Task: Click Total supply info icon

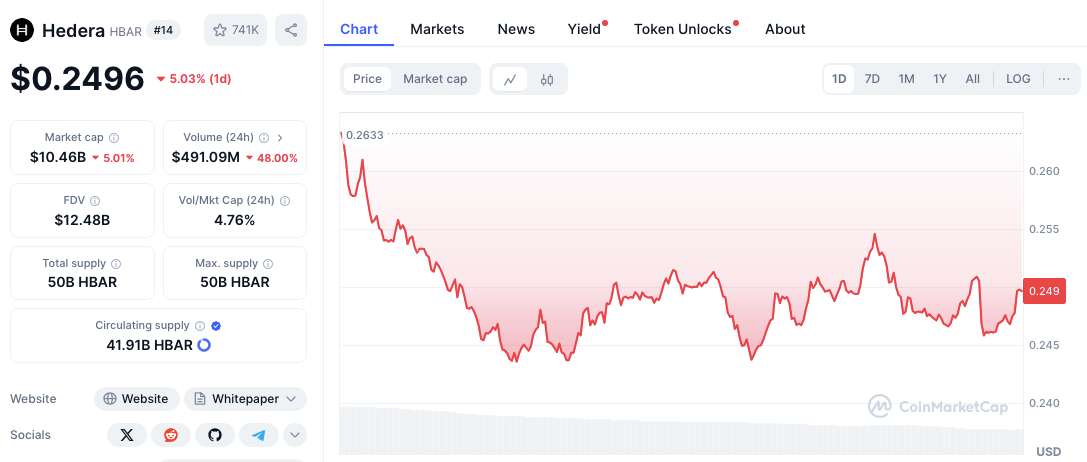Action: 116,264
